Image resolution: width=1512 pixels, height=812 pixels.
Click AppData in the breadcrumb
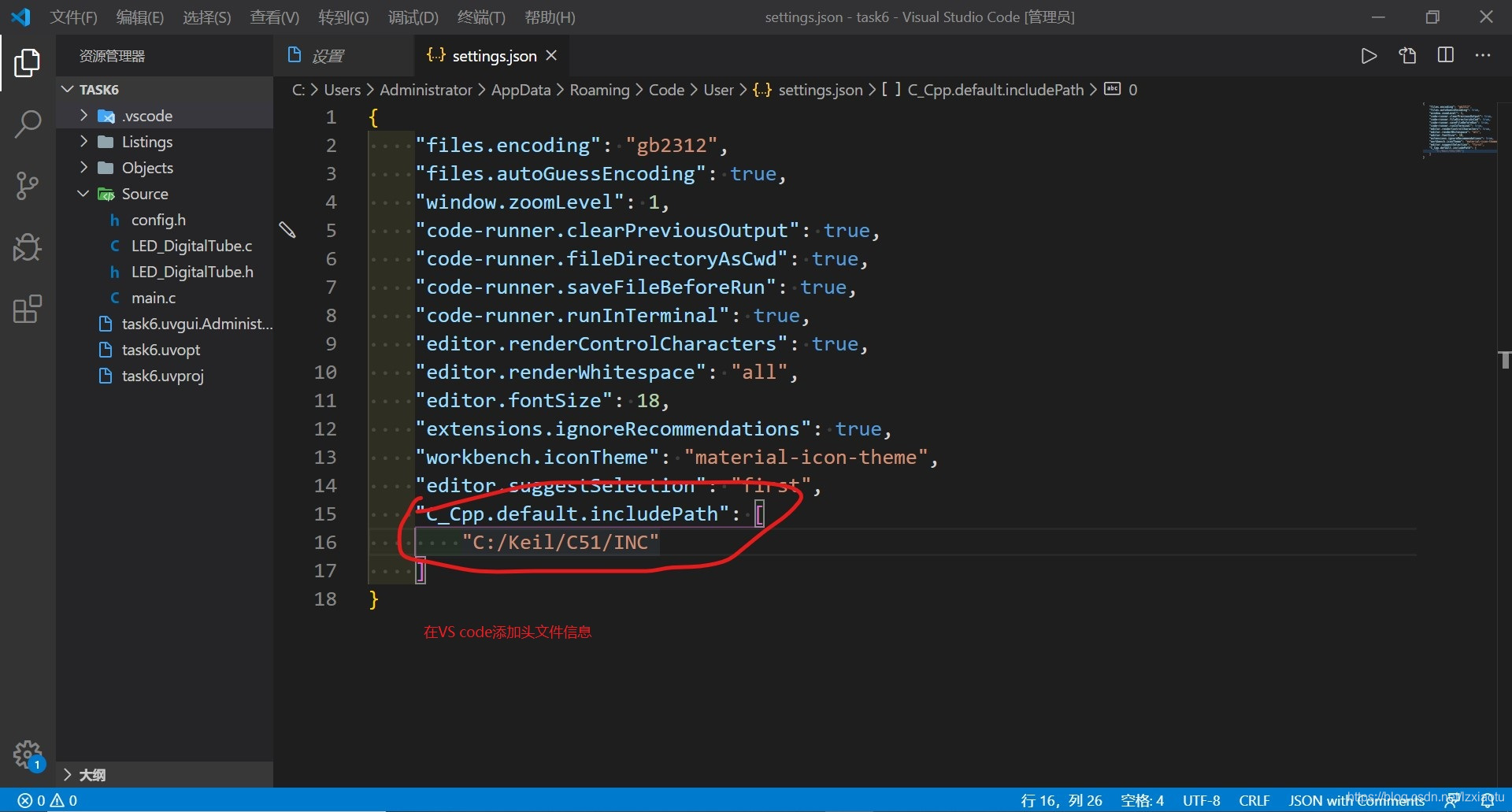(521, 90)
